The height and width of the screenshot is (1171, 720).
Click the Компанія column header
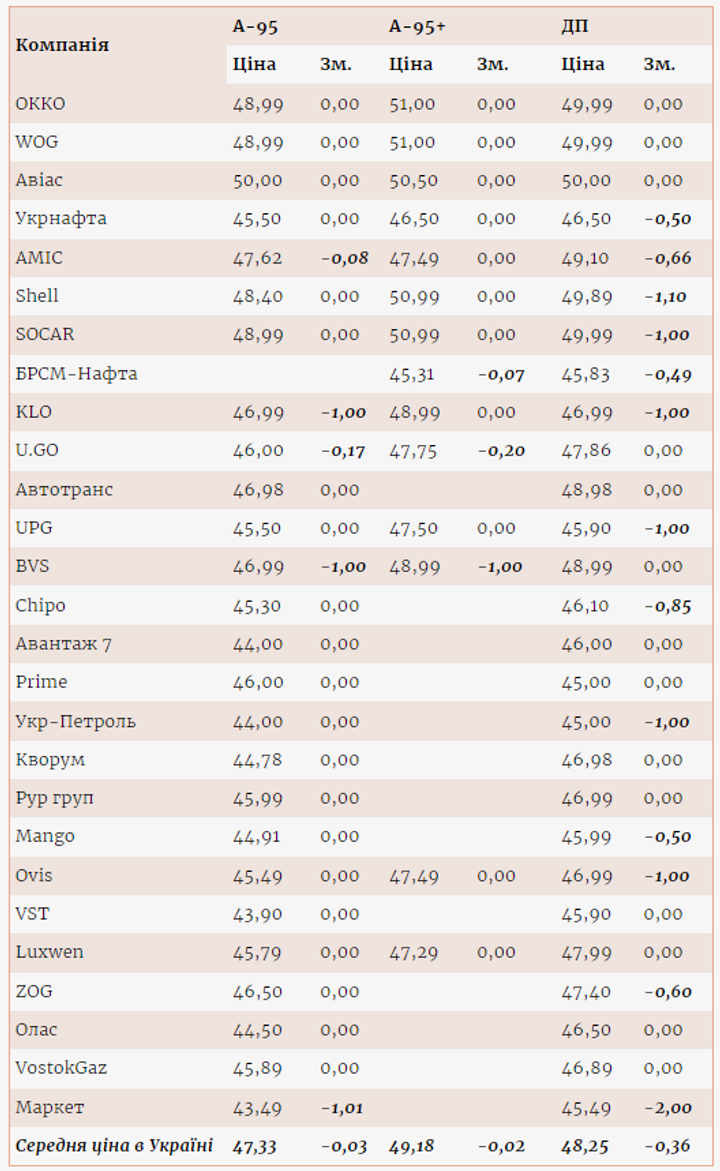[x=63, y=45]
